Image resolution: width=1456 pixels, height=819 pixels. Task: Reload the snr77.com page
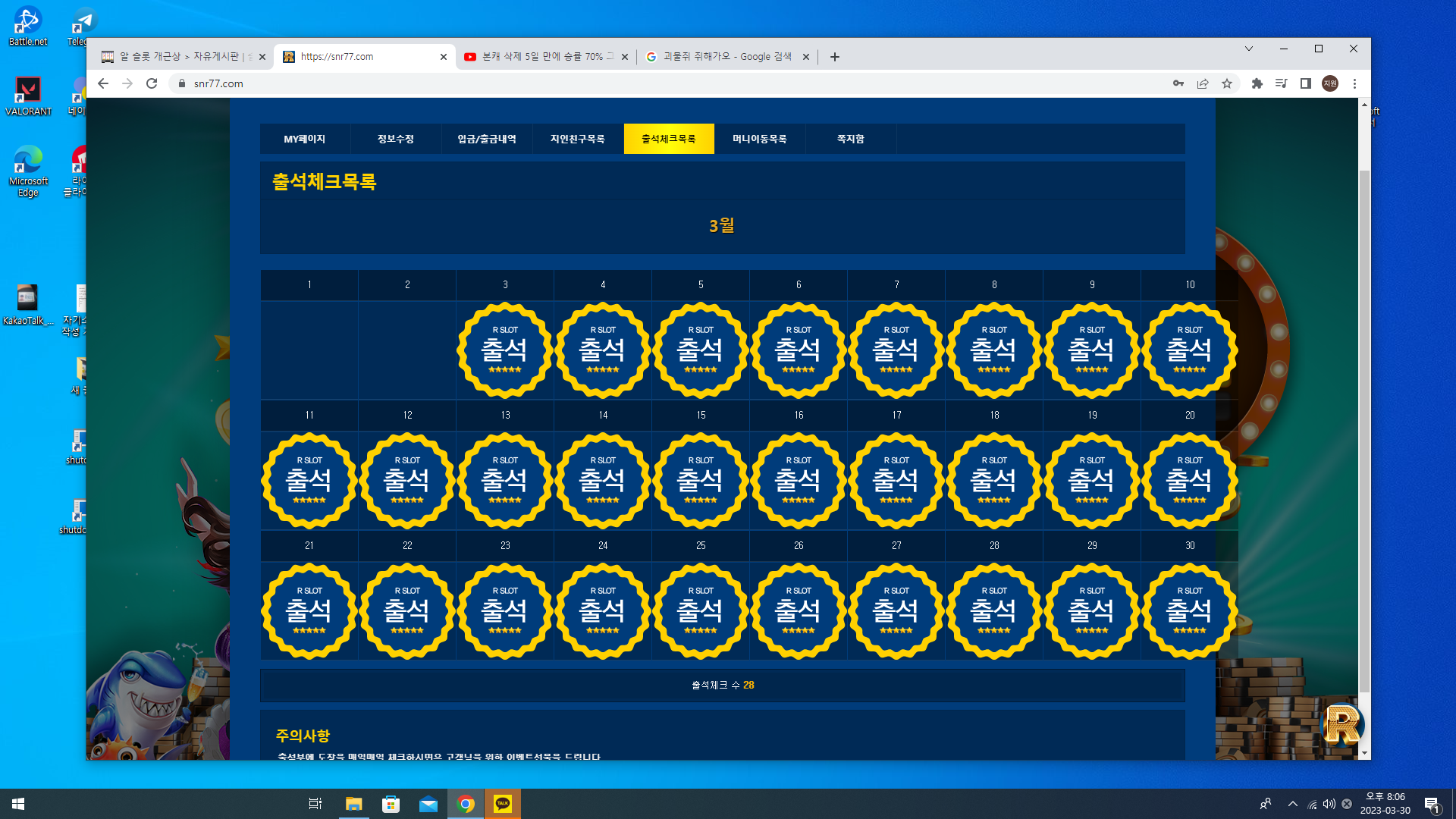coord(152,83)
